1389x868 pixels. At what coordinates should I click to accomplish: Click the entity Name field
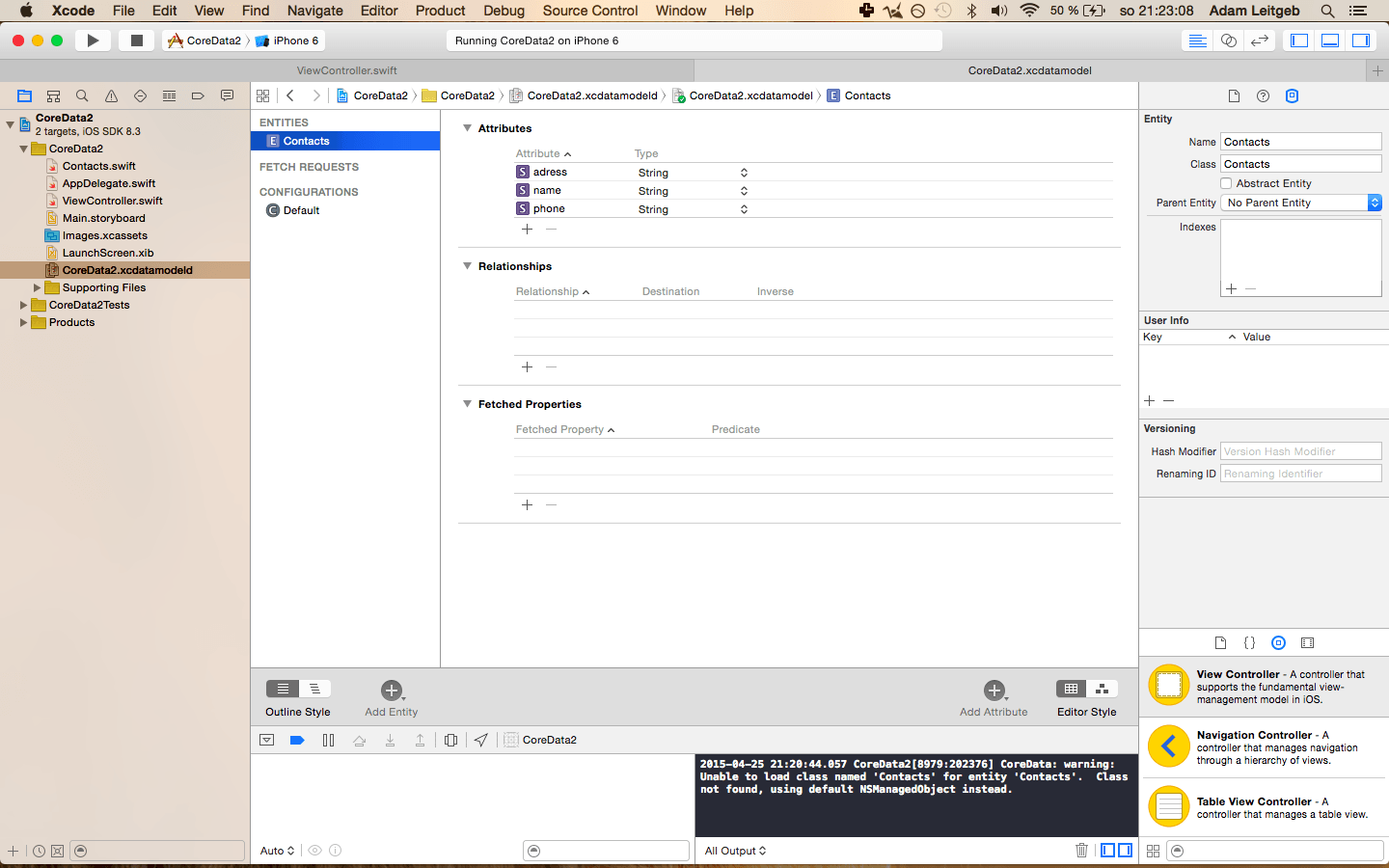(x=1301, y=142)
